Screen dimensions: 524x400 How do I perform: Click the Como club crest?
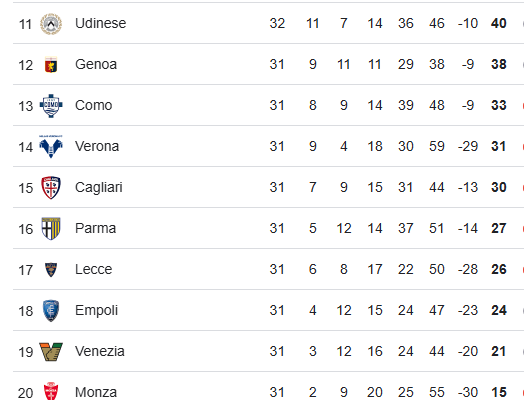point(51,106)
